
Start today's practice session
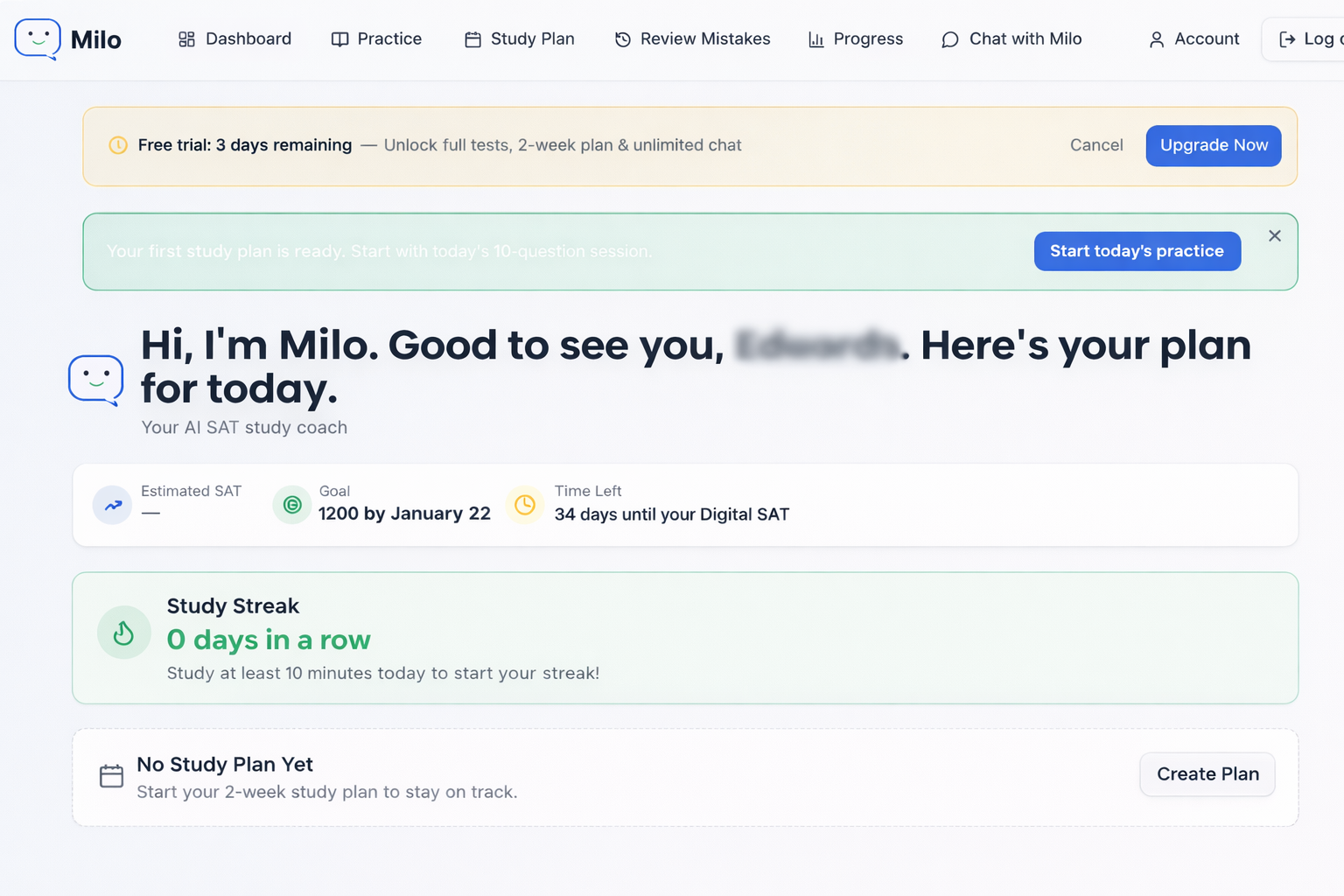pos(1137,251)
